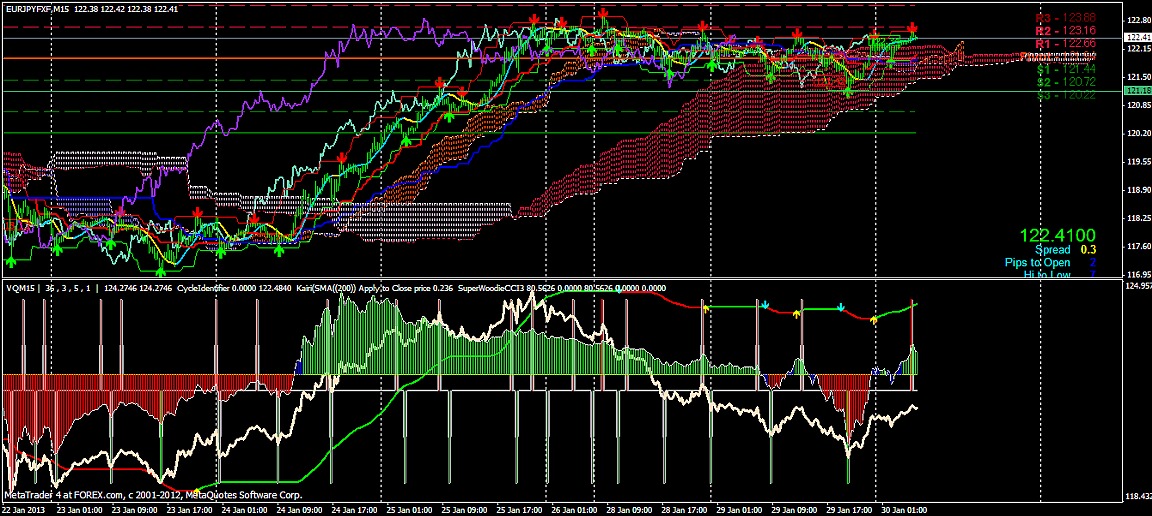
Task: Click the Spread 0.3 readout
Action: pos(1065,250)
